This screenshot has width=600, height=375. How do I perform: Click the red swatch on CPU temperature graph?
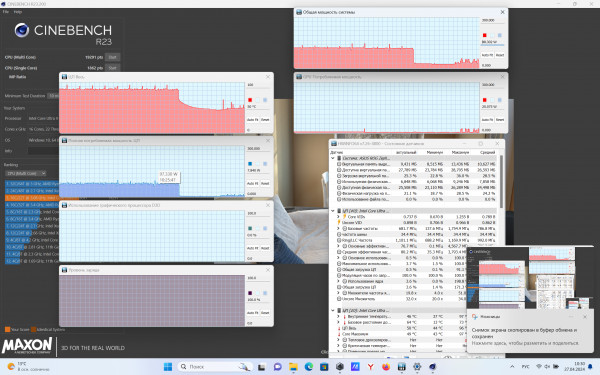250,100
